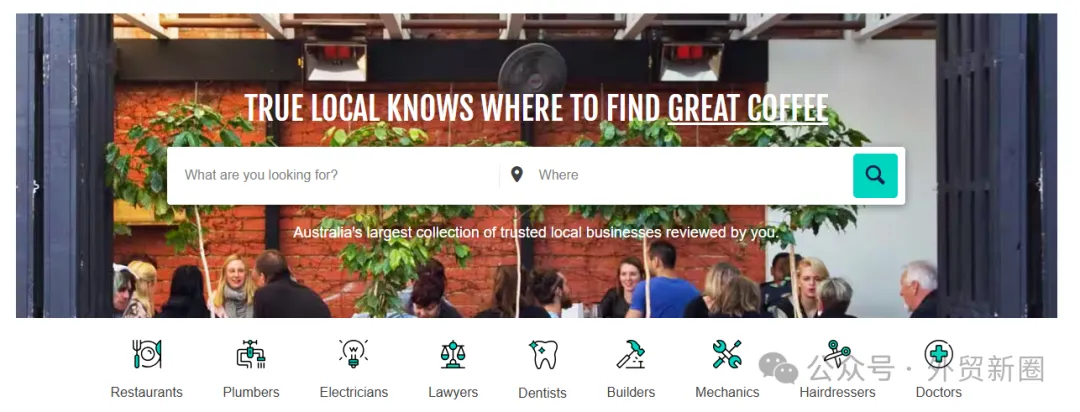This screenshot has width=1080, height=412.
Task: Select the Doctors medical cross icon
Action: point(938,354)
